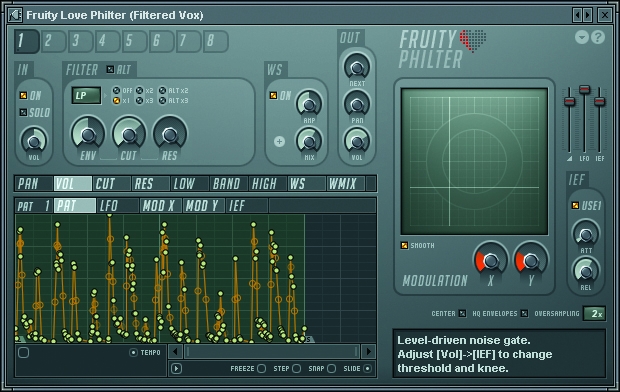Toggle the SMOOTH modulation checkbox
Screen dimensions: 620x392
(404, 245)
